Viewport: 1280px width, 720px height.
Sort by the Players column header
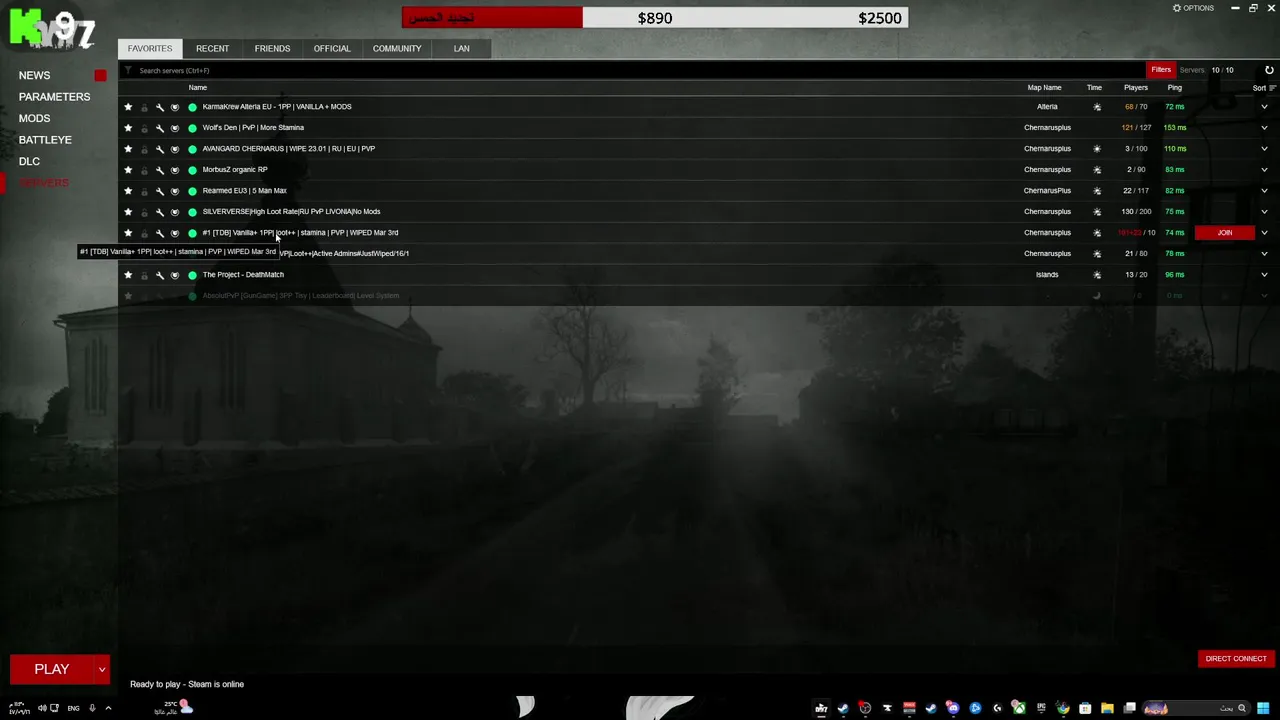pyautogui.click(x=1135, y=88)
